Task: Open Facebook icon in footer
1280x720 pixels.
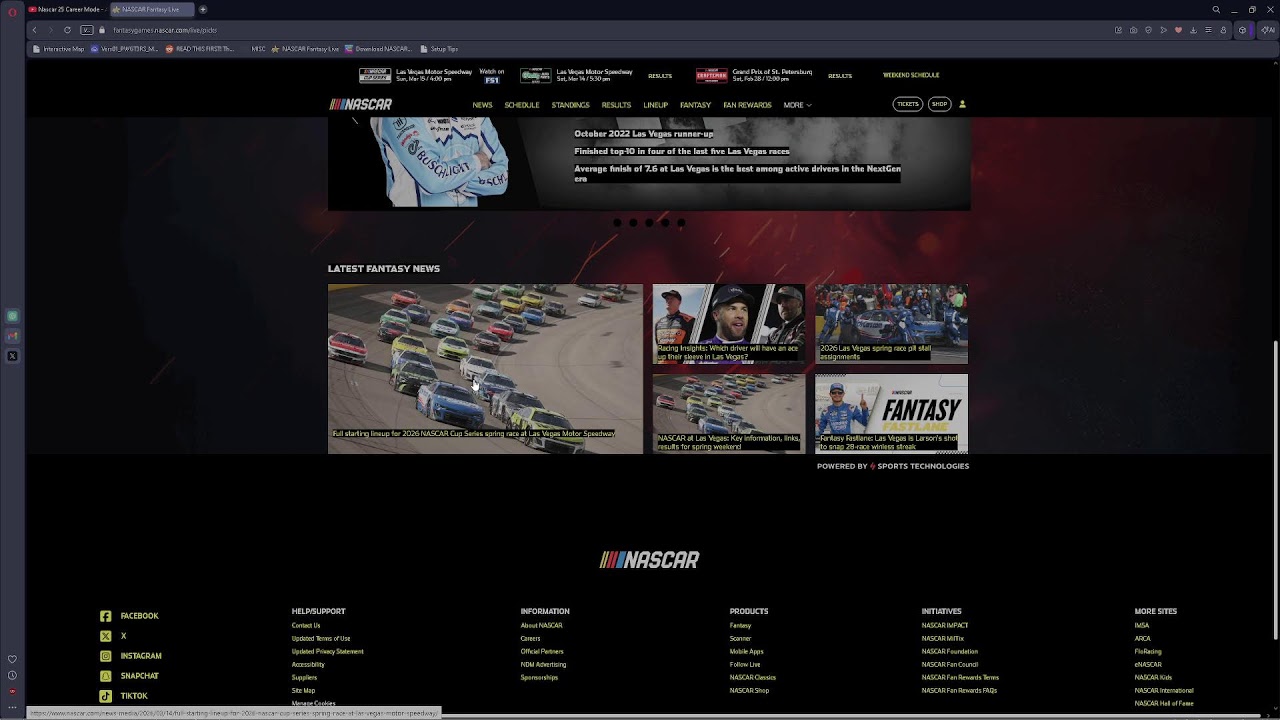Action: pos(105,616)
